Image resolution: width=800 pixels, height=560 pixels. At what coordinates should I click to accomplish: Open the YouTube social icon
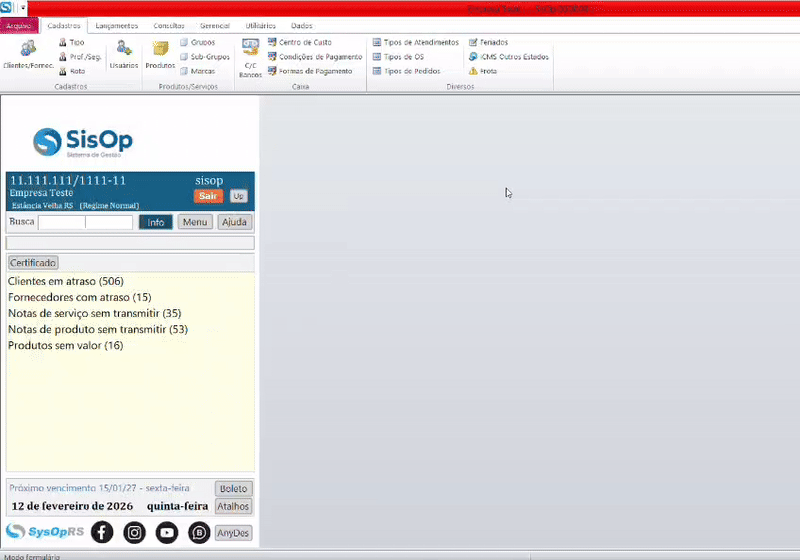pyautogui.click(x=167, y=532)
